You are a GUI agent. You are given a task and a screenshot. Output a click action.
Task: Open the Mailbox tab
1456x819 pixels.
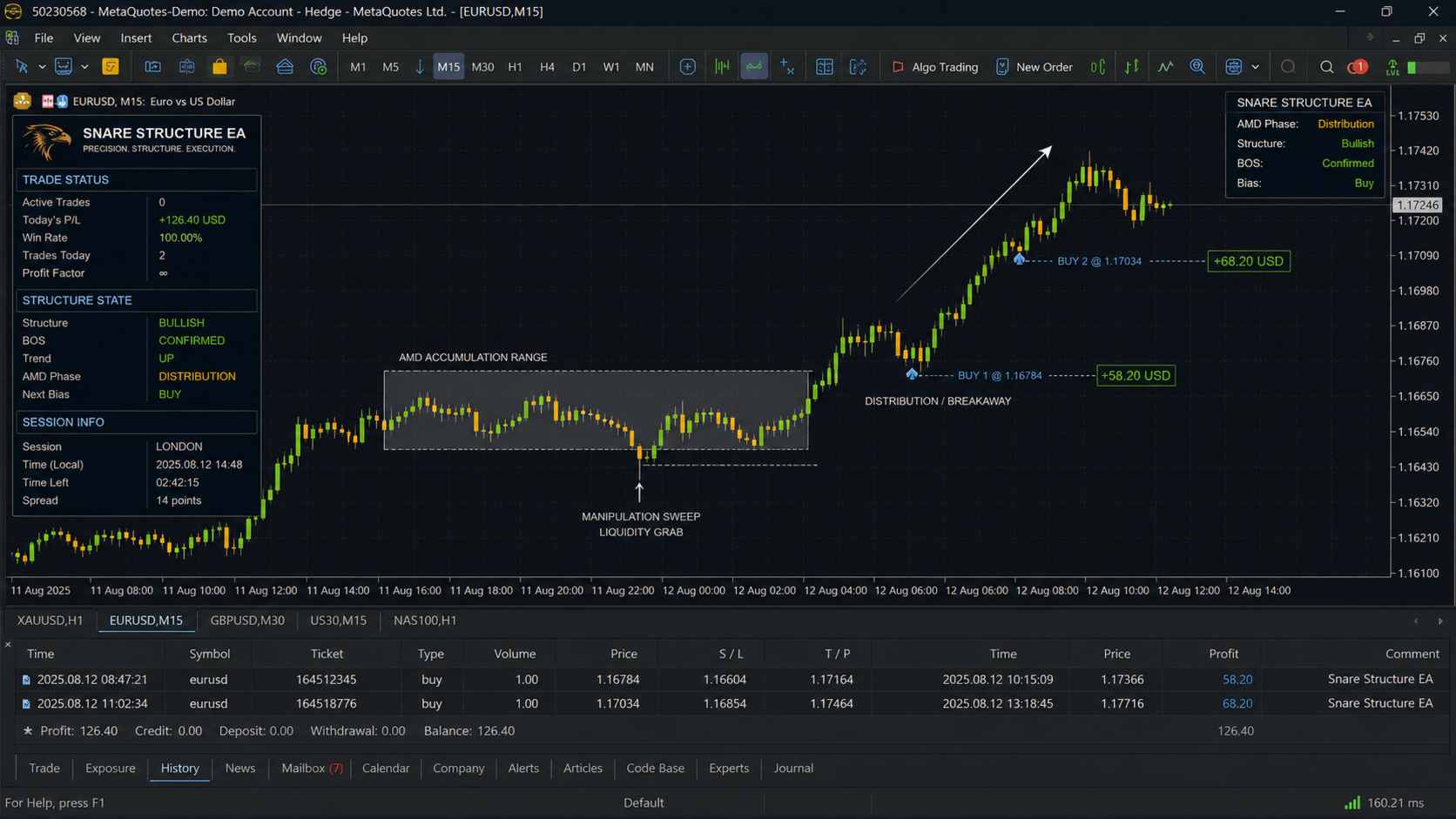tap(312, 768)
